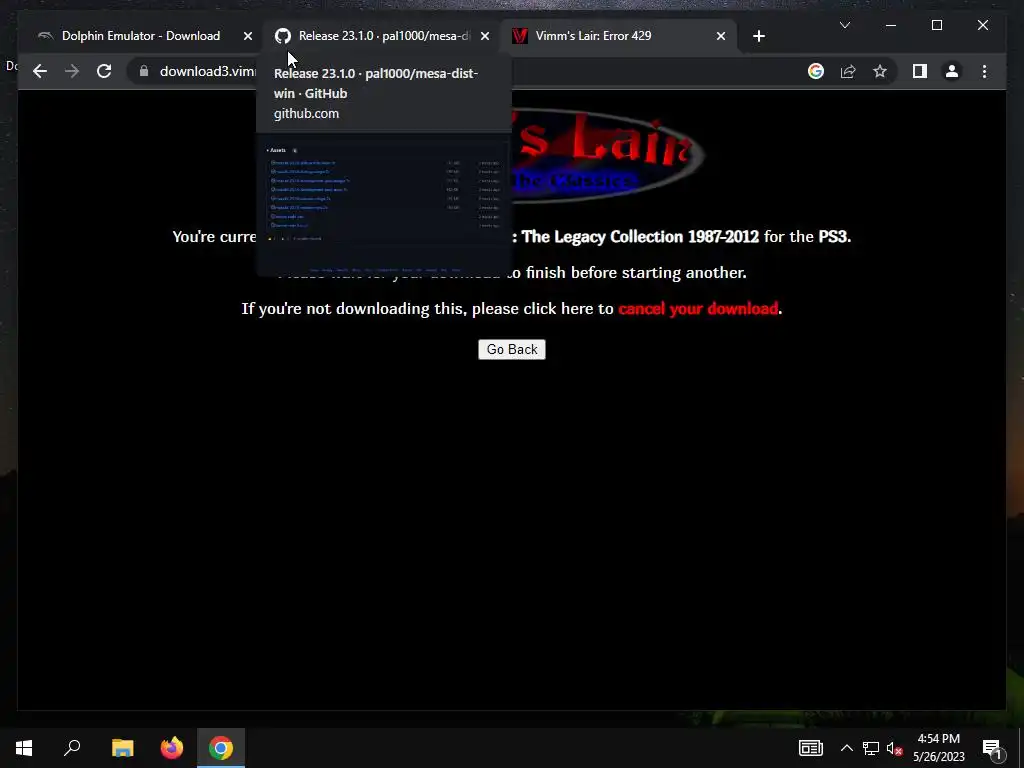Image resolution: width=1024 pixels, height=768 pixels.
Task: Switch to the Dolphin Emulator - Download tab
Action: [140, 36]
